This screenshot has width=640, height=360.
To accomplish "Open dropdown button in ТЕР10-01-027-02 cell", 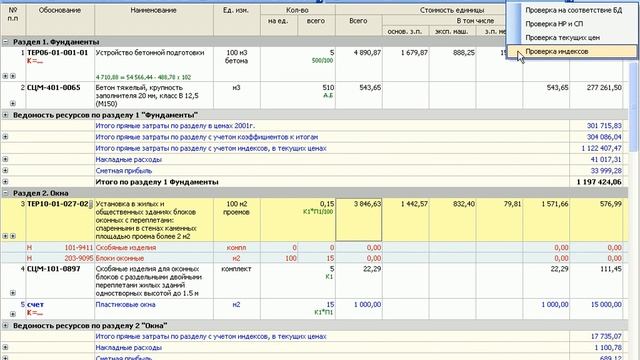I will click(91, 204).
